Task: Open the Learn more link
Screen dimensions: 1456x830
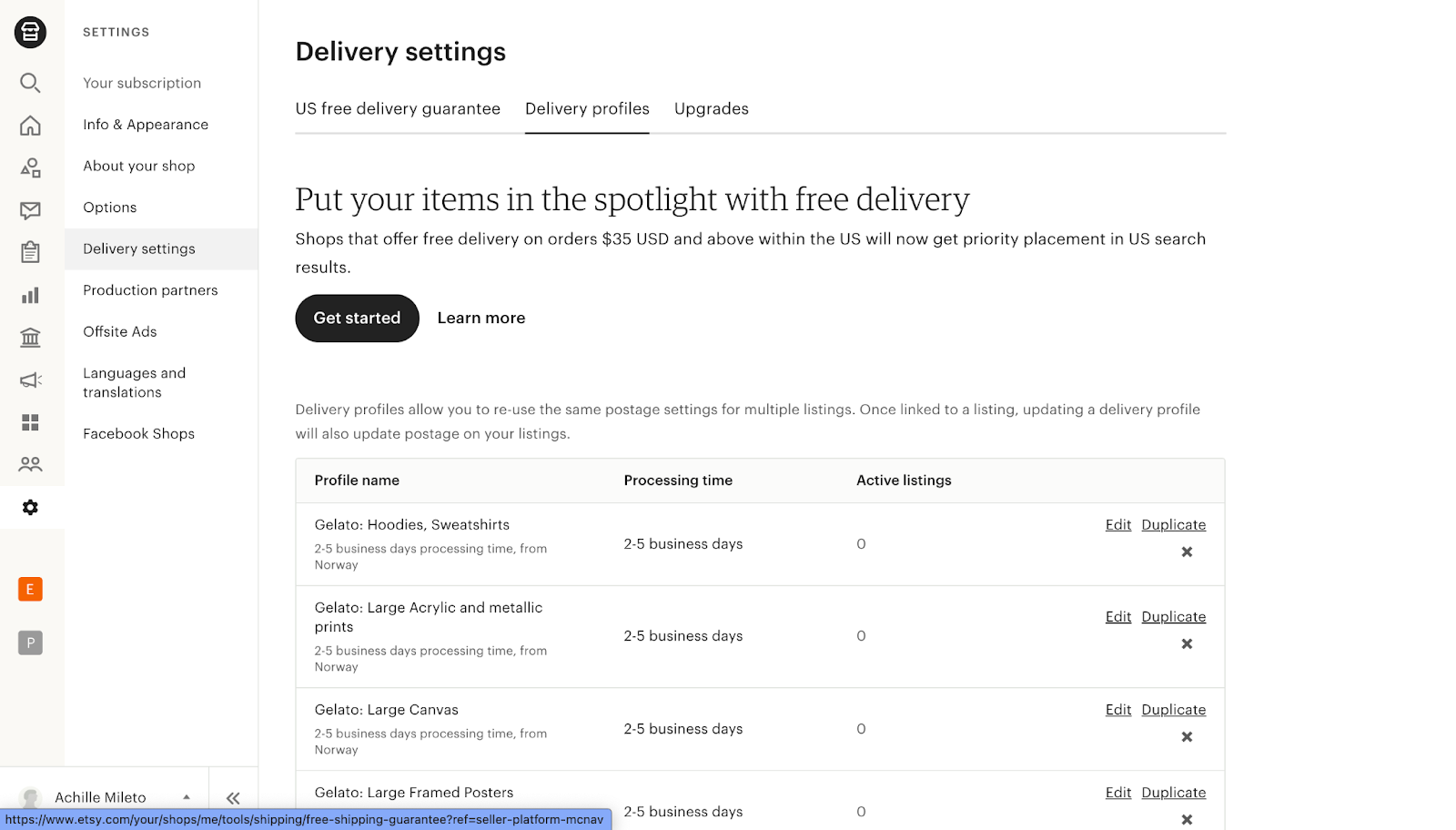Action: pyautogui.click(x=480, y=318)
